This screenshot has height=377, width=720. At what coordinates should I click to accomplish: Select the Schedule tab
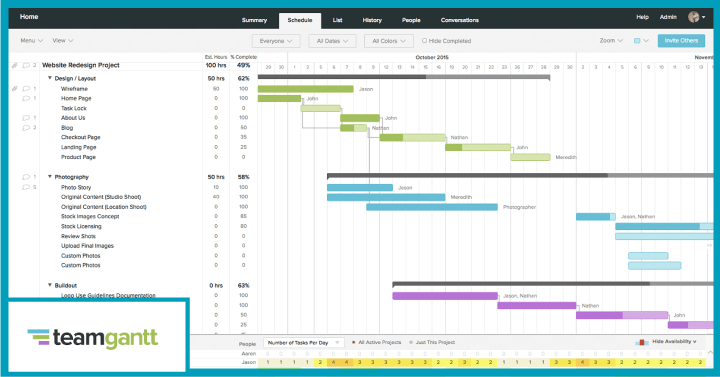(x=300, y=20)
